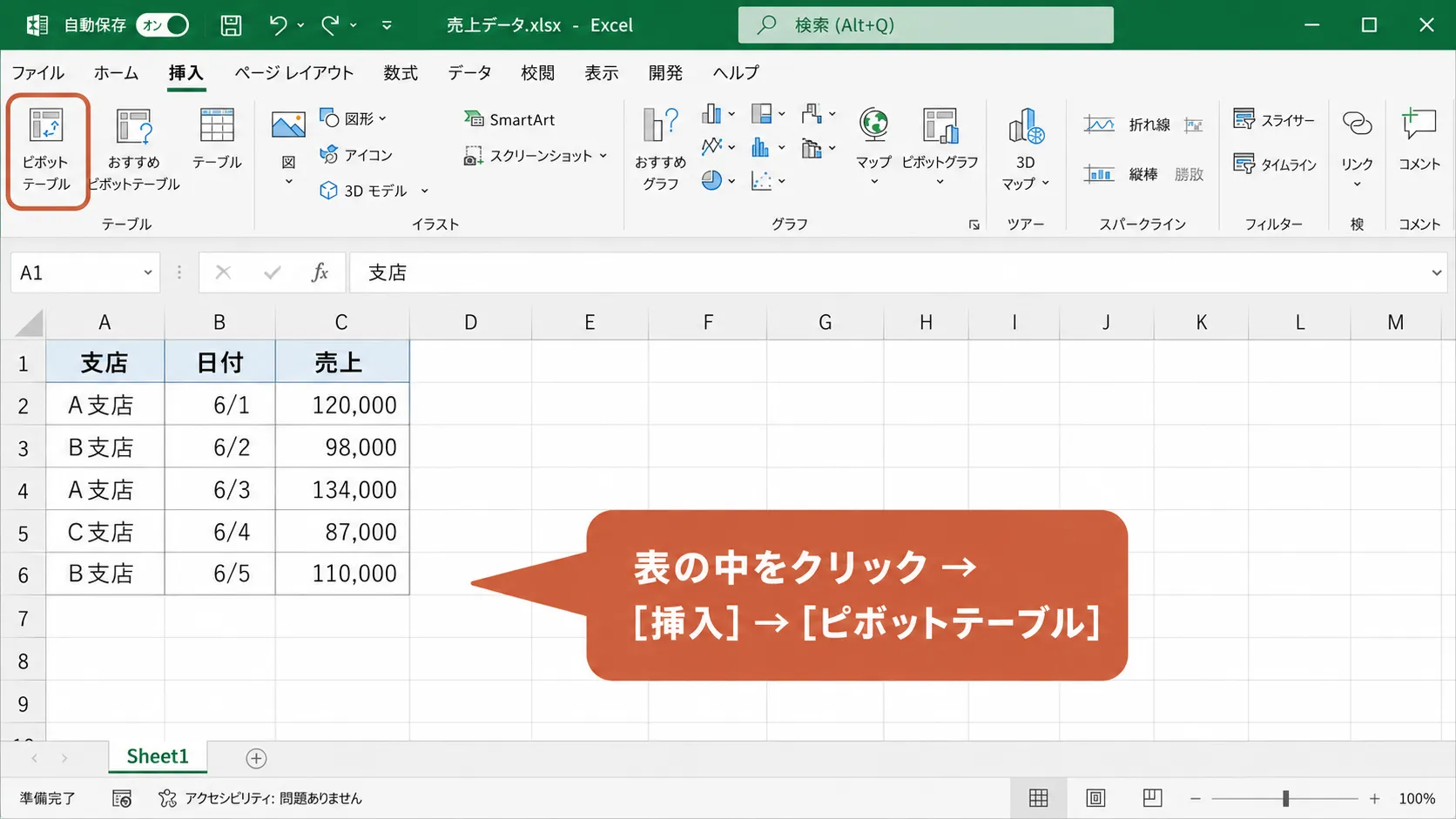Click おすすめグラフ recommended charts
This screenshot has height=819, width=1456.
[660, 148]
